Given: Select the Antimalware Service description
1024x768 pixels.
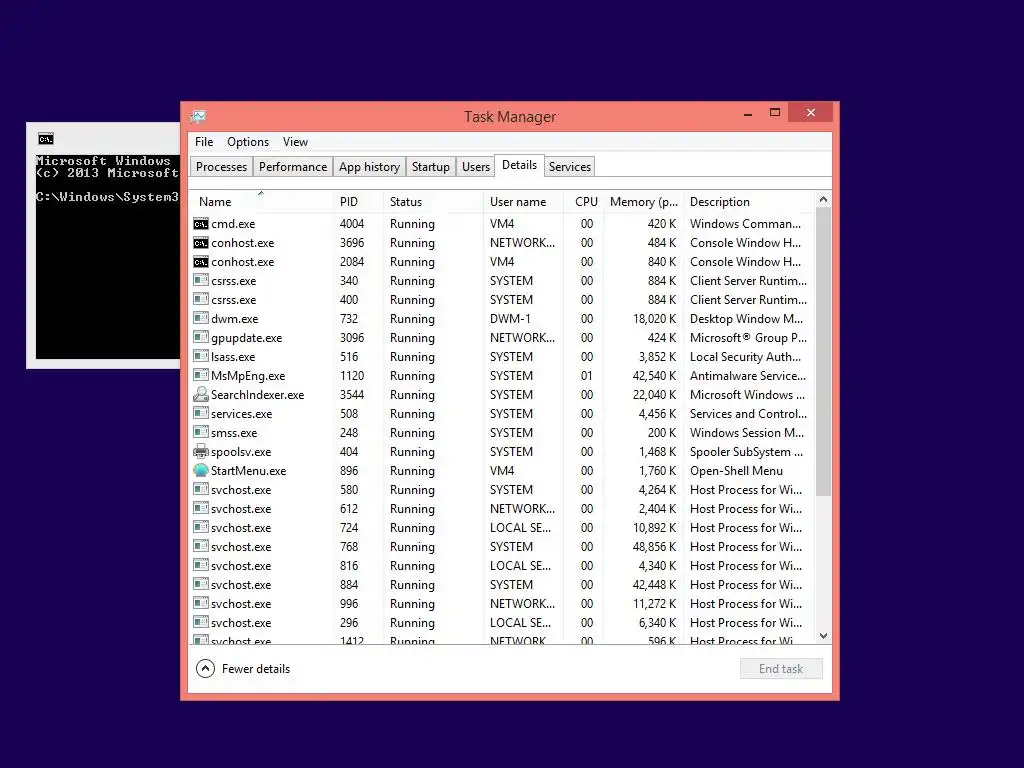Looking at the screenshot, I should pyautogui.click(x=748, y=376).
